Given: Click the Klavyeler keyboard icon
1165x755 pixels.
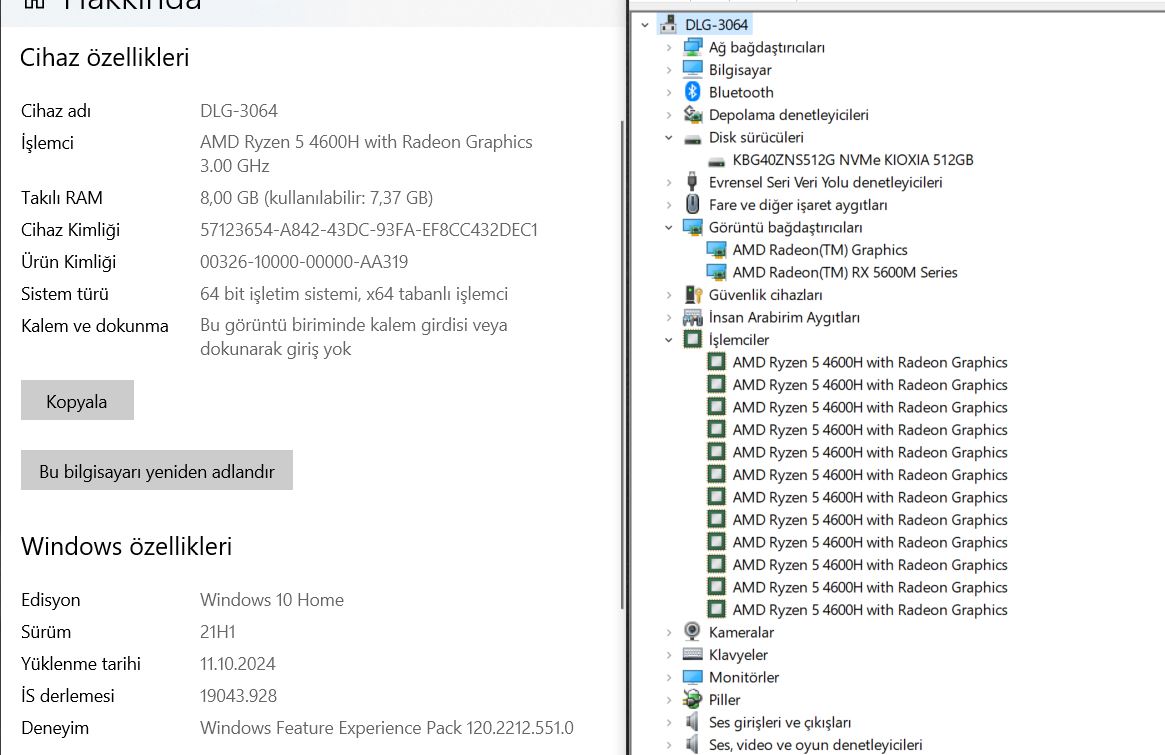Looking at the screenshot, I should [x=692, y=654].
